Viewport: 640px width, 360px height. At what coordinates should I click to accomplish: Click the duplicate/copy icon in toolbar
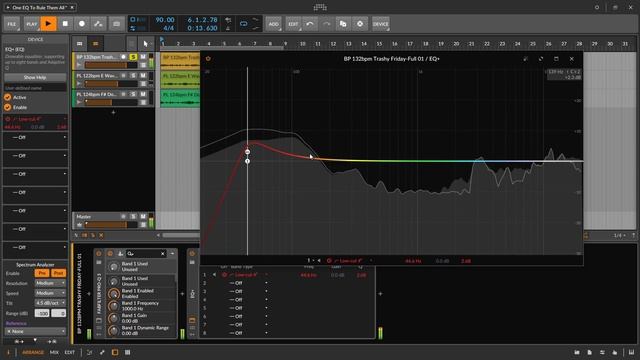(x=343, y=24)
